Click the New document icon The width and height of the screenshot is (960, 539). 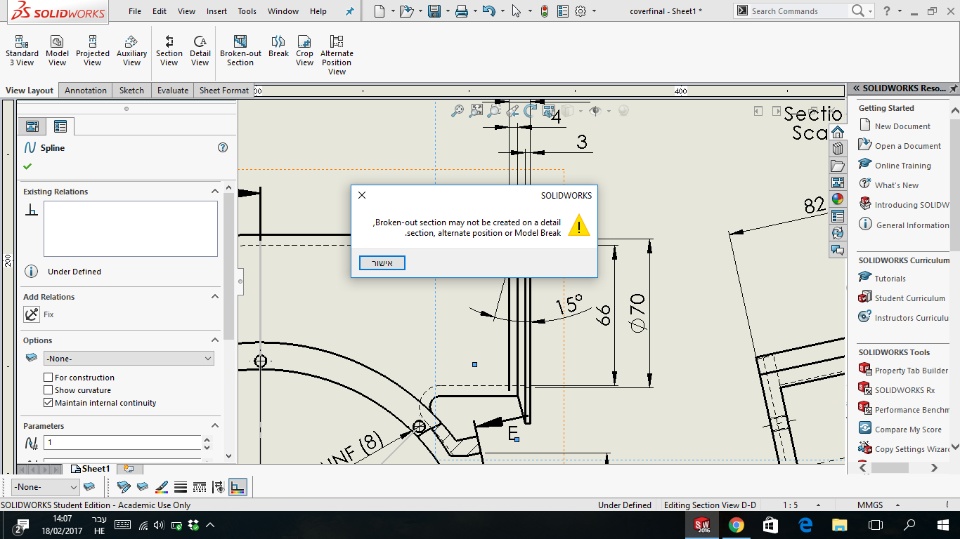pyautogui.click(x=380, y=11)
